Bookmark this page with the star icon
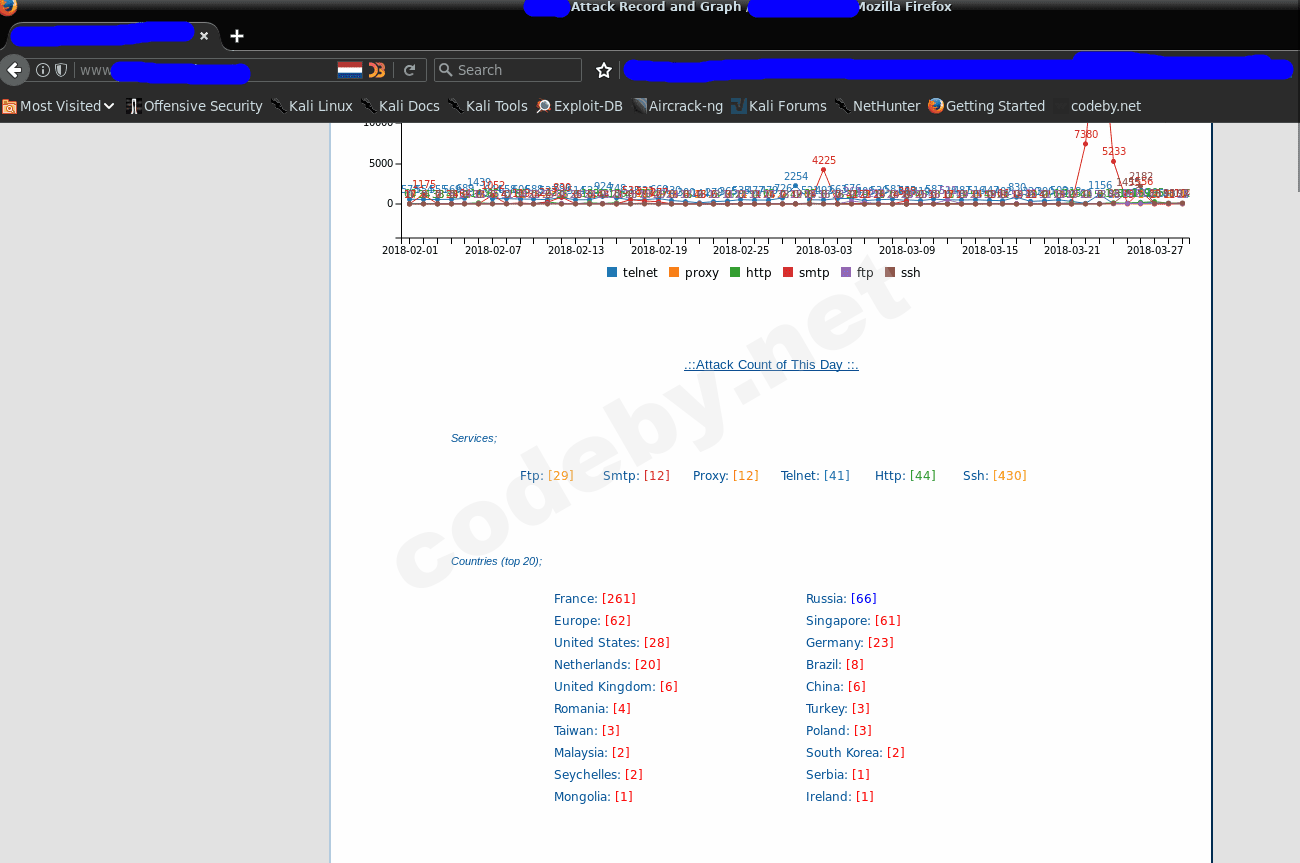 [604, 70]
